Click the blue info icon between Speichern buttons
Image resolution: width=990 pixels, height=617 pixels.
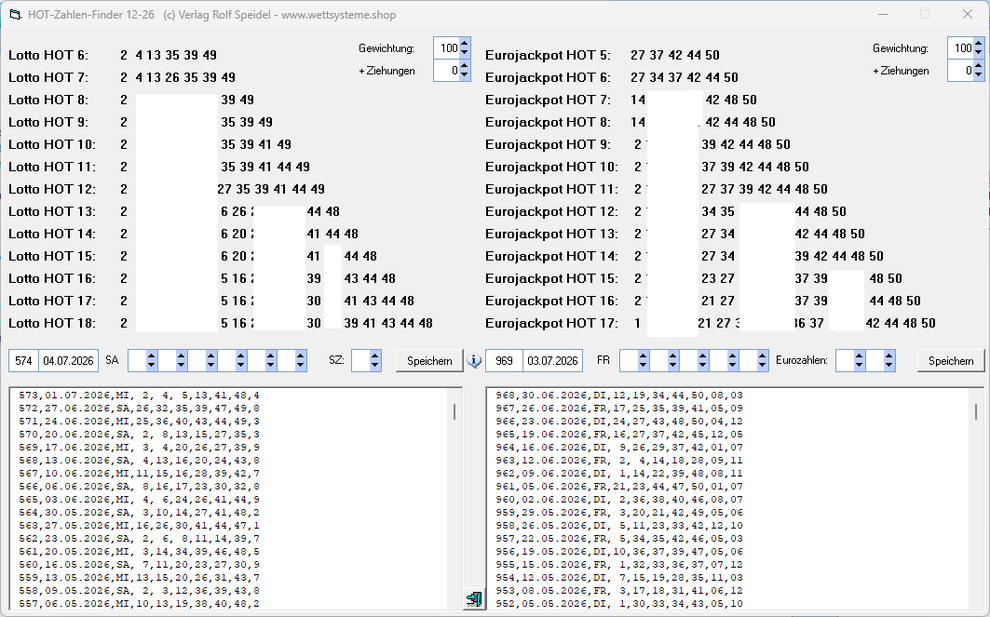pyautogui.click(x=474, y=361)
